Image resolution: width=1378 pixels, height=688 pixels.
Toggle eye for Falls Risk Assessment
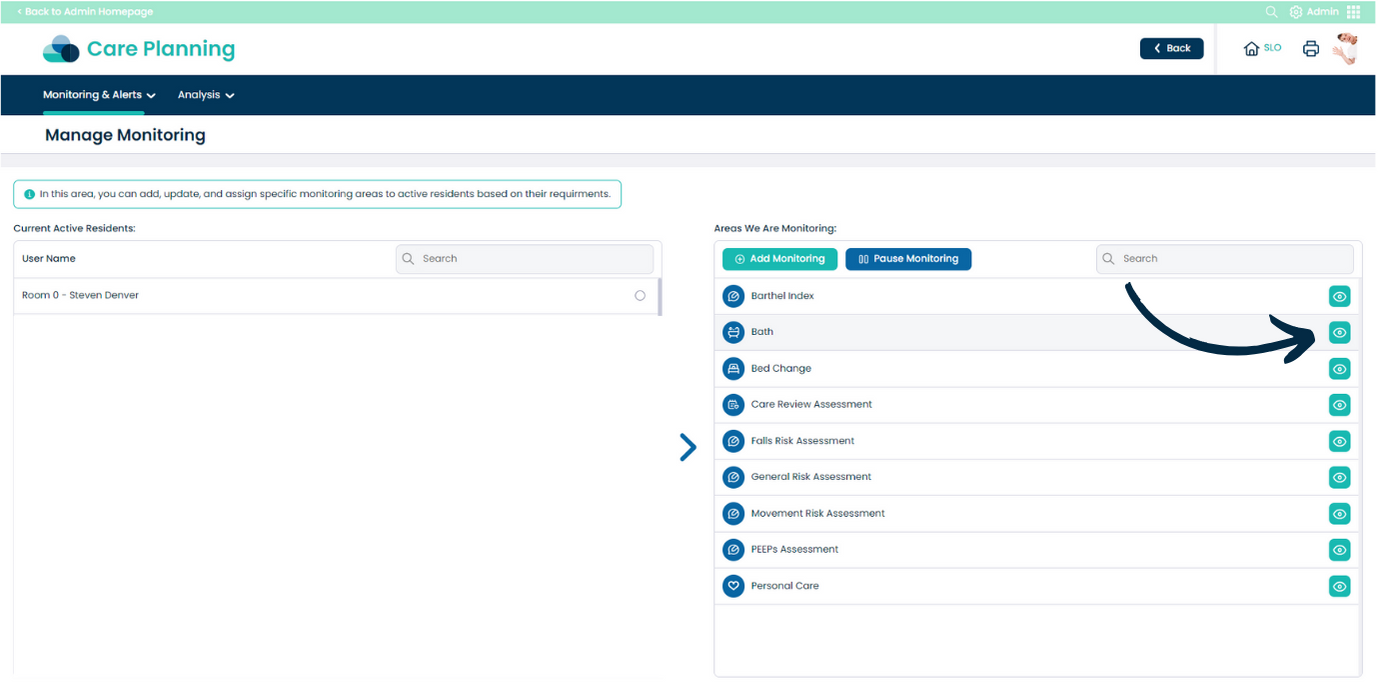point(1340,441)
